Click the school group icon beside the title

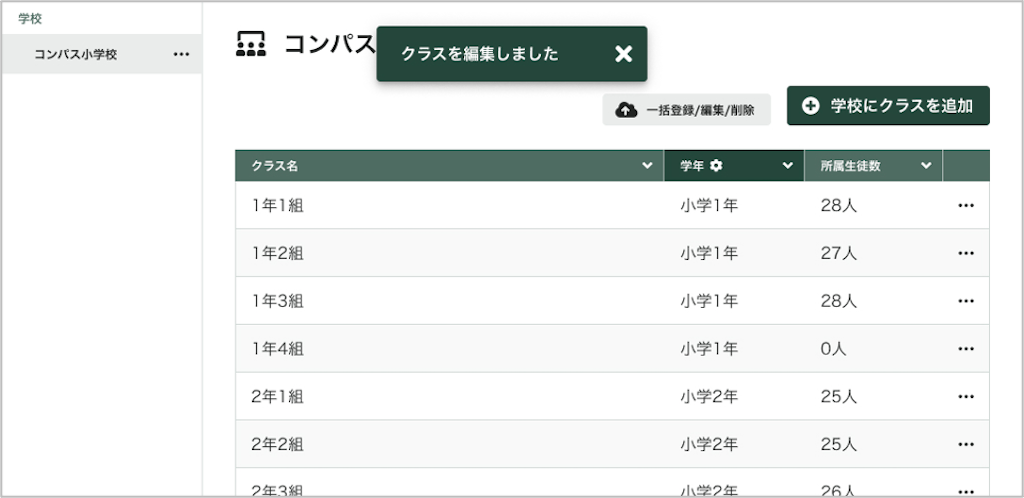click(251, 44)
